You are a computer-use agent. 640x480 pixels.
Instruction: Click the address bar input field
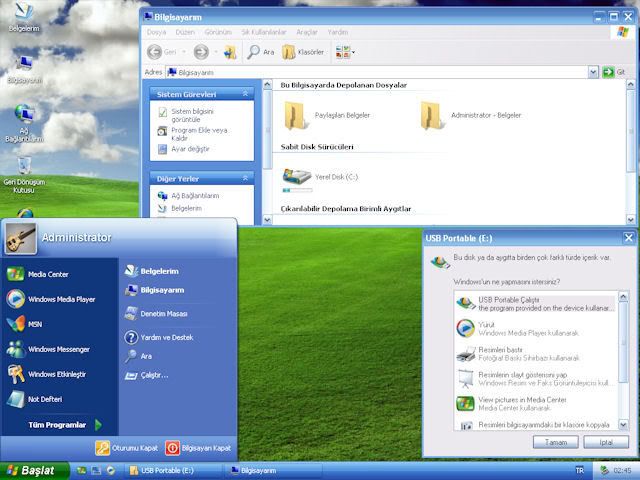(x=376, y=72)
